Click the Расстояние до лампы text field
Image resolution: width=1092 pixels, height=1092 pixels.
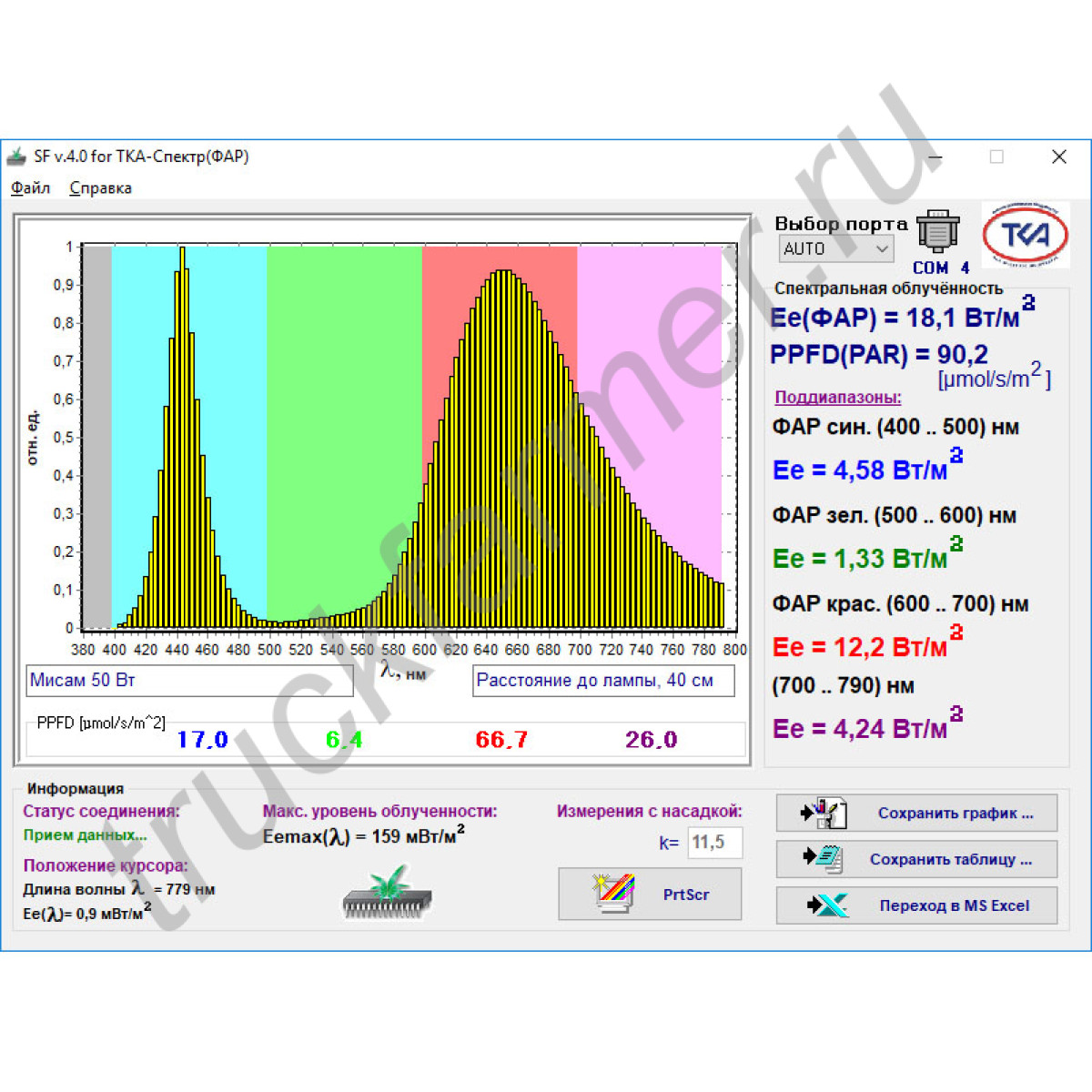pyautogui.click(x=602, y=681)
